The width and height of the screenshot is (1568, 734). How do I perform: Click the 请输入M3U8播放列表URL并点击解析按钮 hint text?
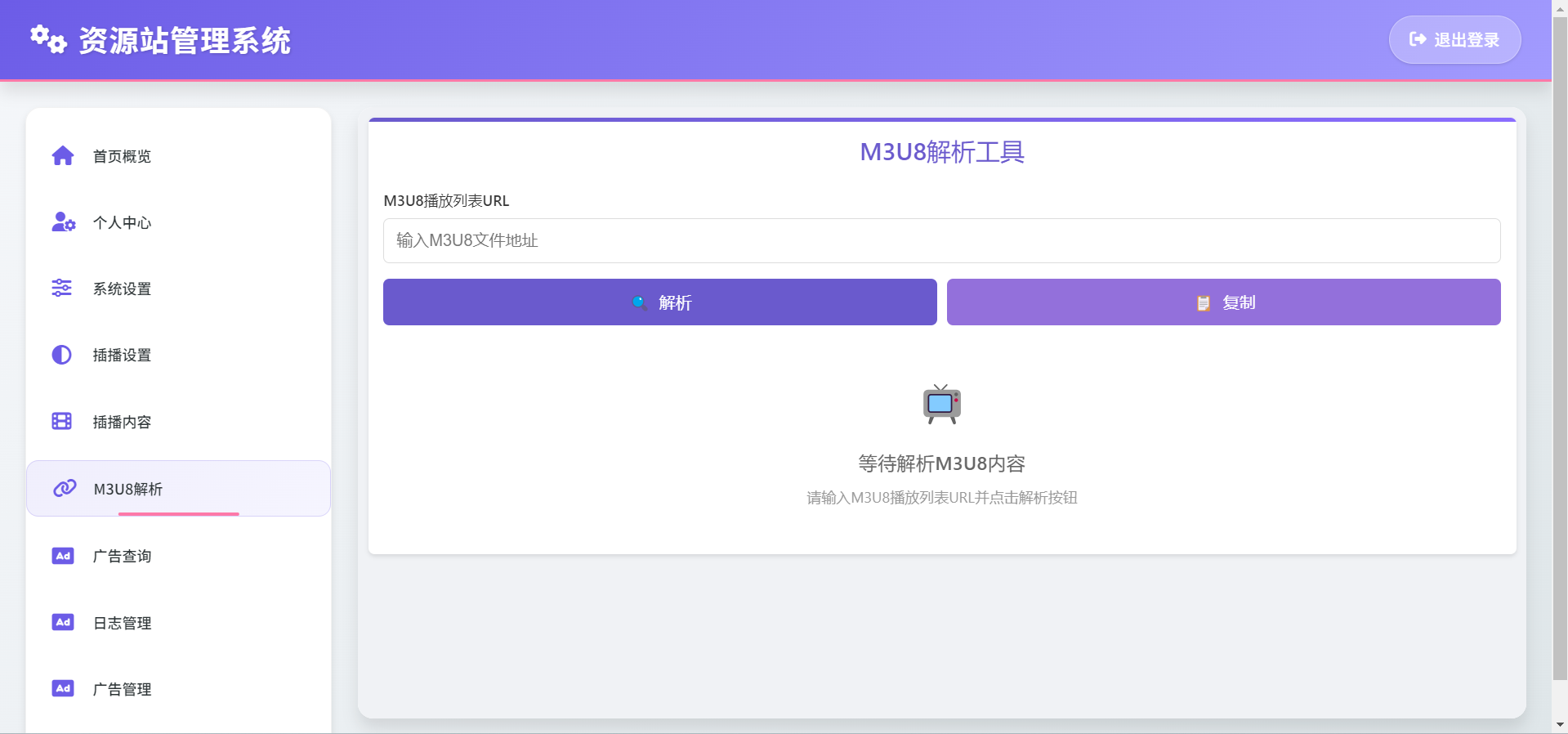942,498
